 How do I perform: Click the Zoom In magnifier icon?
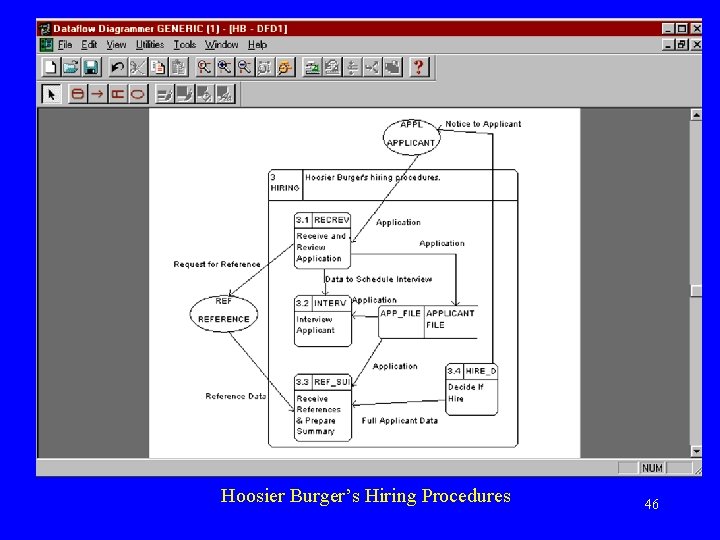224,67
